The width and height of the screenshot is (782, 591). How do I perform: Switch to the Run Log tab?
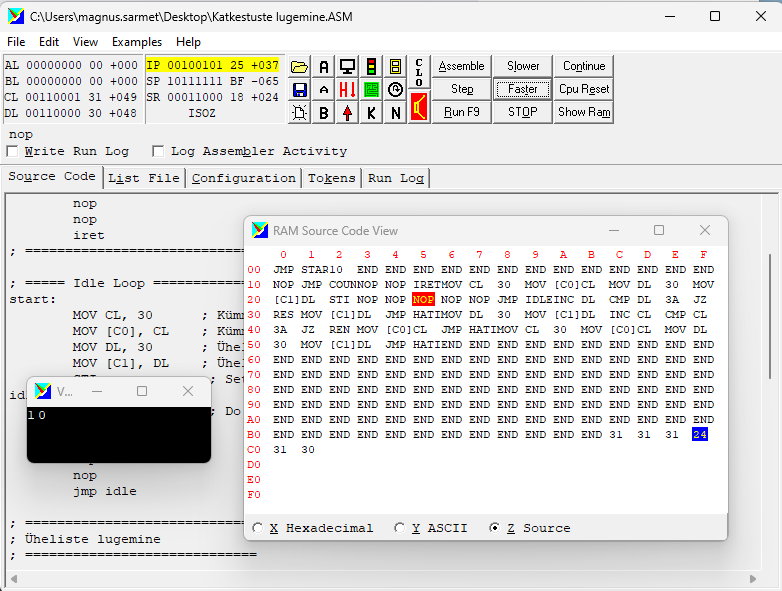[396, 178]
